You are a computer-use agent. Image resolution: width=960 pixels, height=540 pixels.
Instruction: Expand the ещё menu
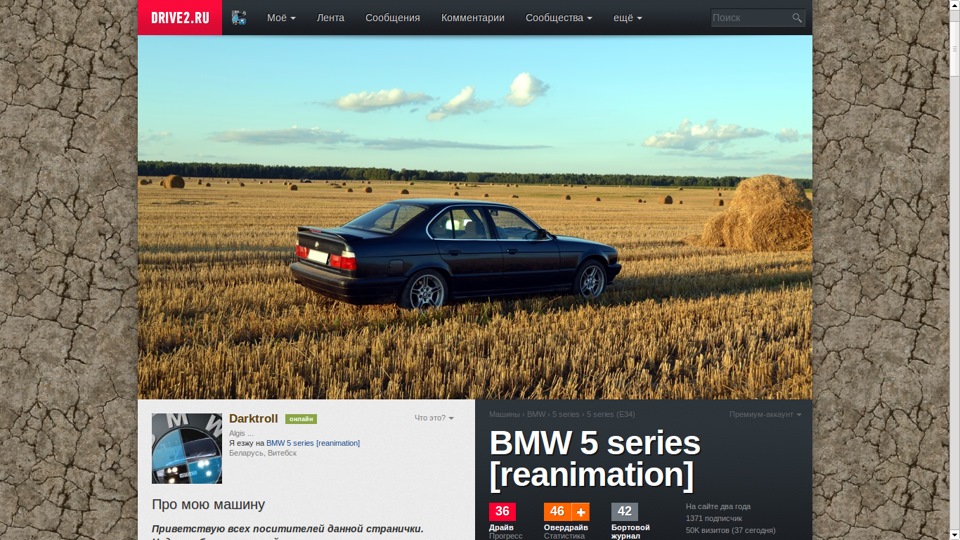(x=628, y=18)
